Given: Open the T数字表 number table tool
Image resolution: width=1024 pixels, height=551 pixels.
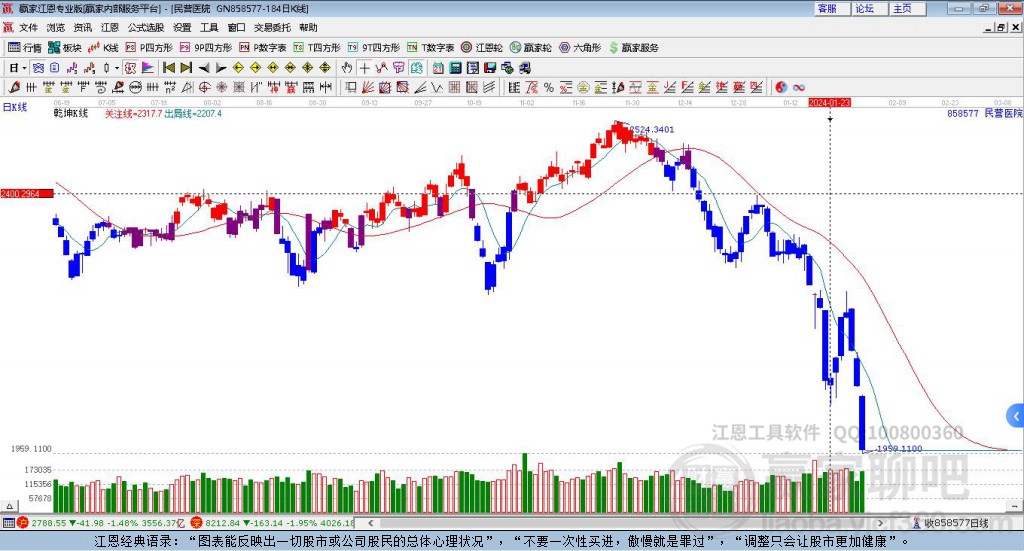Looking at the screenshot, I should [x=430, y=48].
